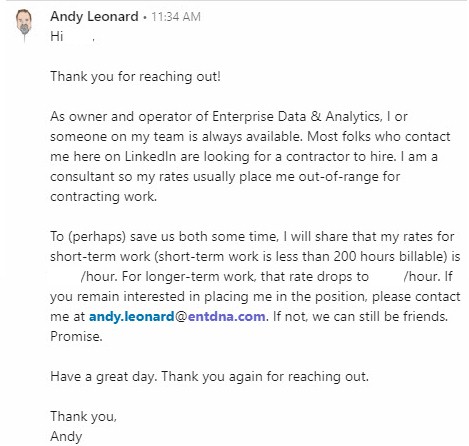Click the 'Thank you for reaching out!' sentence
The height and width of the screenshot is (446, 469).
135,76
